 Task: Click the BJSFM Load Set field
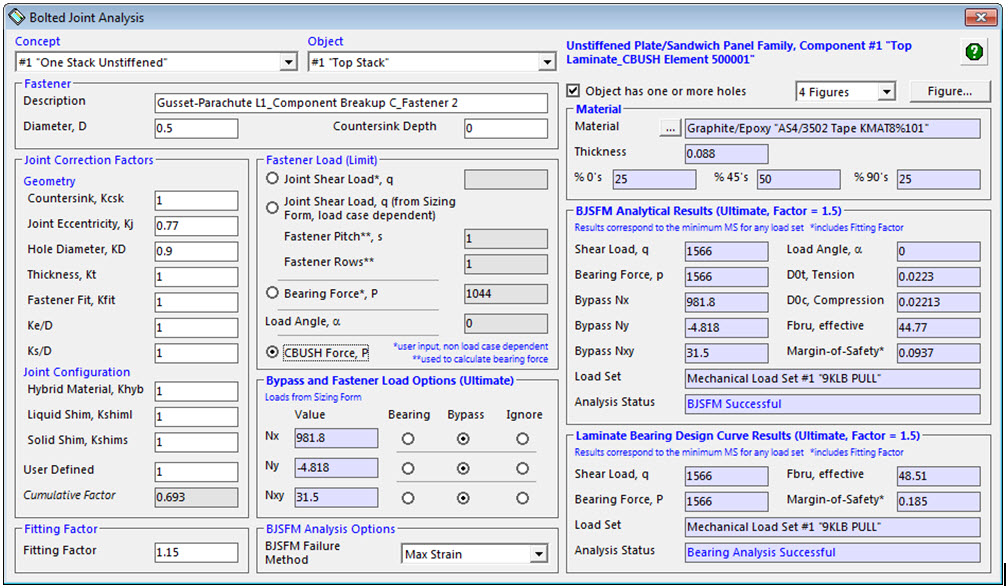(x=832, y=379)
